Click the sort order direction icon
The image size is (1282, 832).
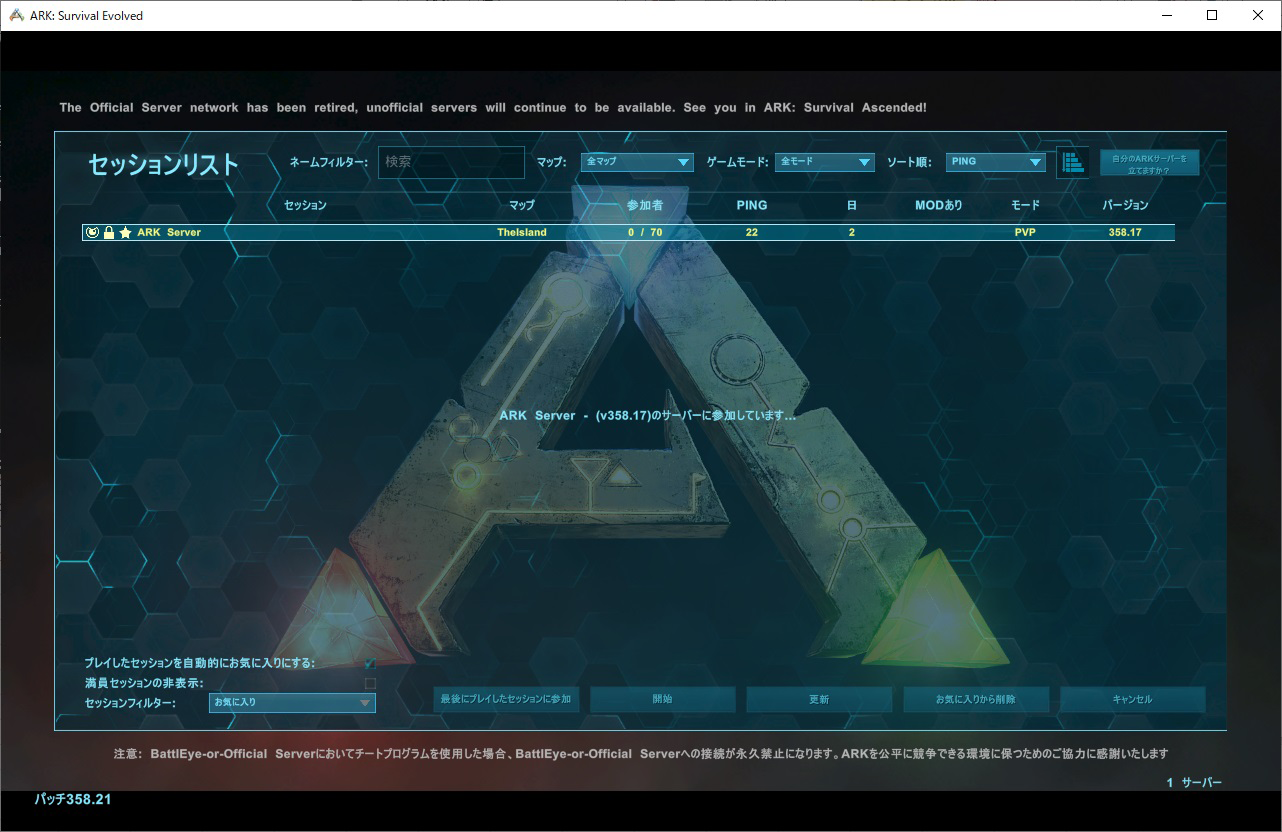coord(1073,162)
